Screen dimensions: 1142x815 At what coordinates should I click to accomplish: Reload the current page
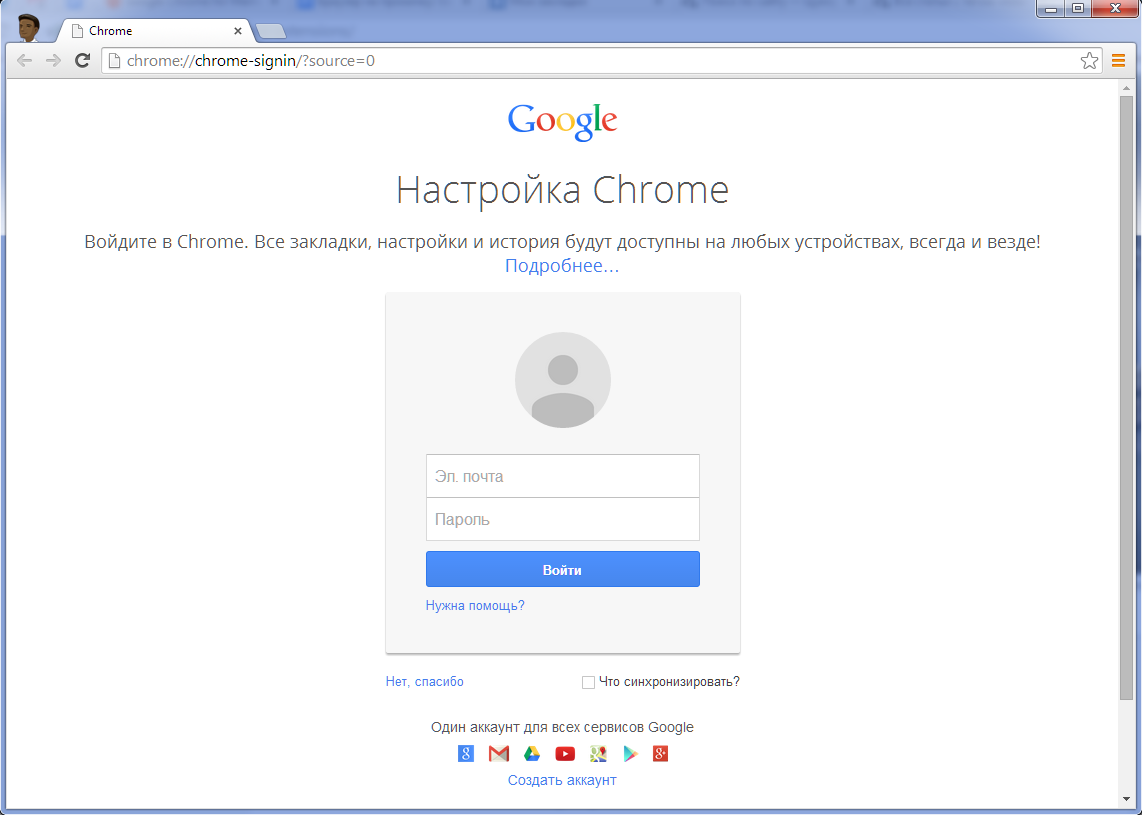coord(83,60)
